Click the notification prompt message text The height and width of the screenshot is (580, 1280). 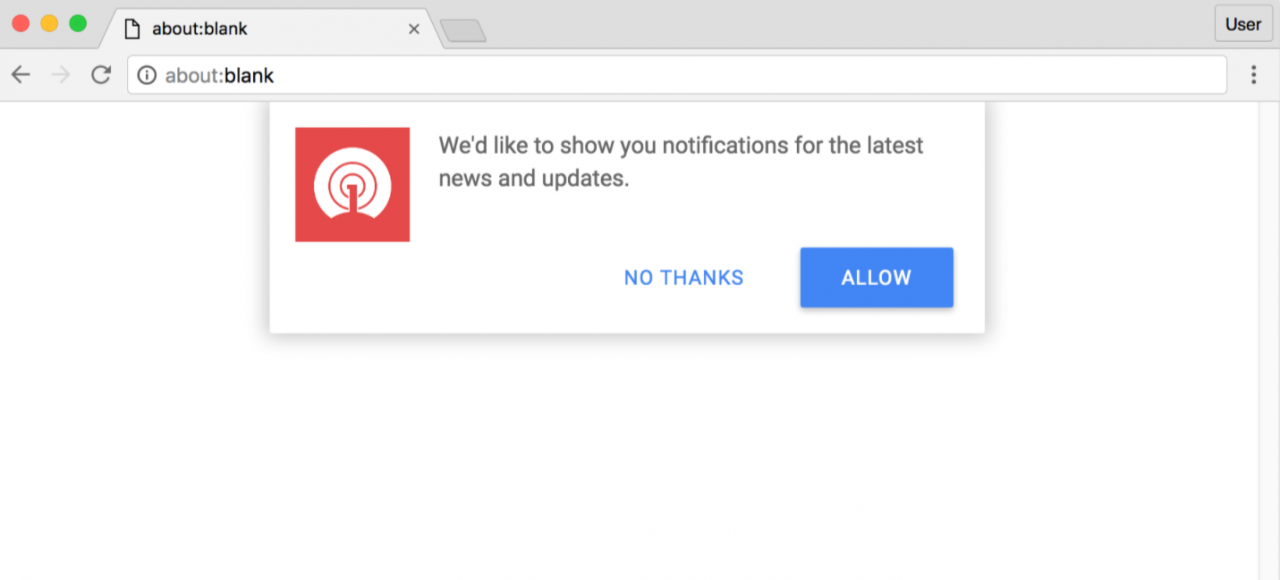click(x=680, y=162)
